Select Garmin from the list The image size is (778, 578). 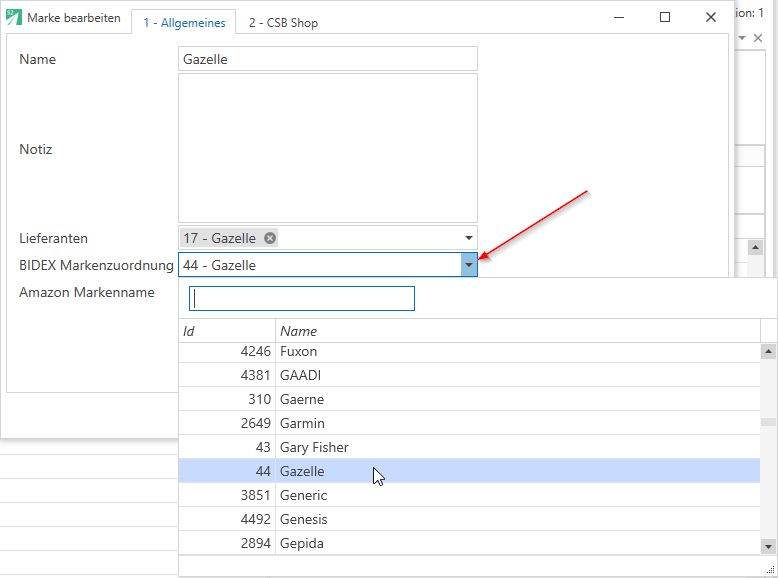coord(469,423)
